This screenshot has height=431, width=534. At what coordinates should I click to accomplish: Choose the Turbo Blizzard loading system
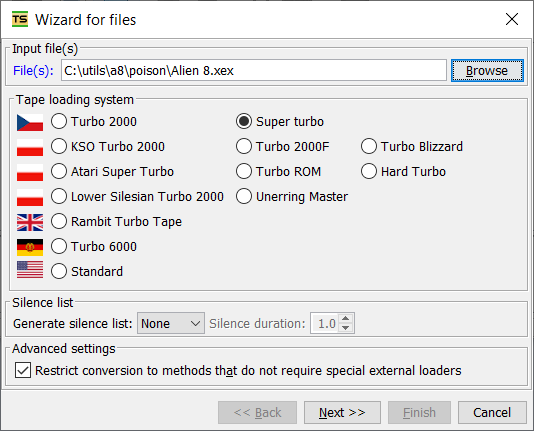pyautogui.click(x=369, y=146)
